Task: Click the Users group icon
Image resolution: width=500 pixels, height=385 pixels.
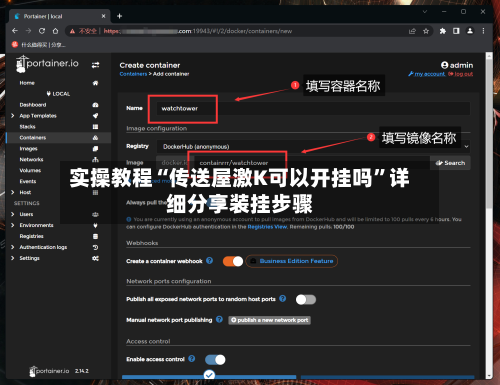Action: click(x=95, y=214)
